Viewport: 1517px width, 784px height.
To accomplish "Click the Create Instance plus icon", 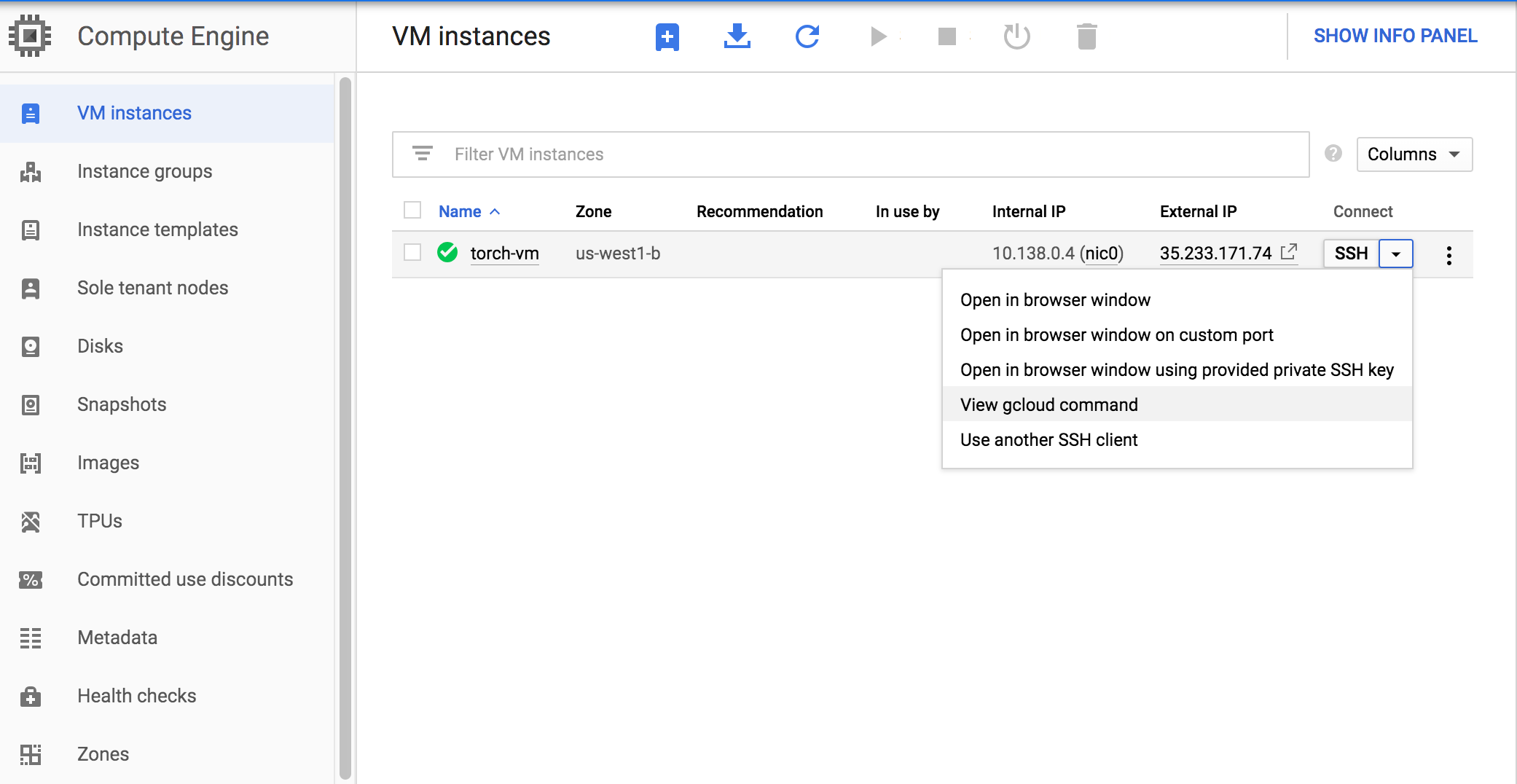I will [x=667, y=36].
